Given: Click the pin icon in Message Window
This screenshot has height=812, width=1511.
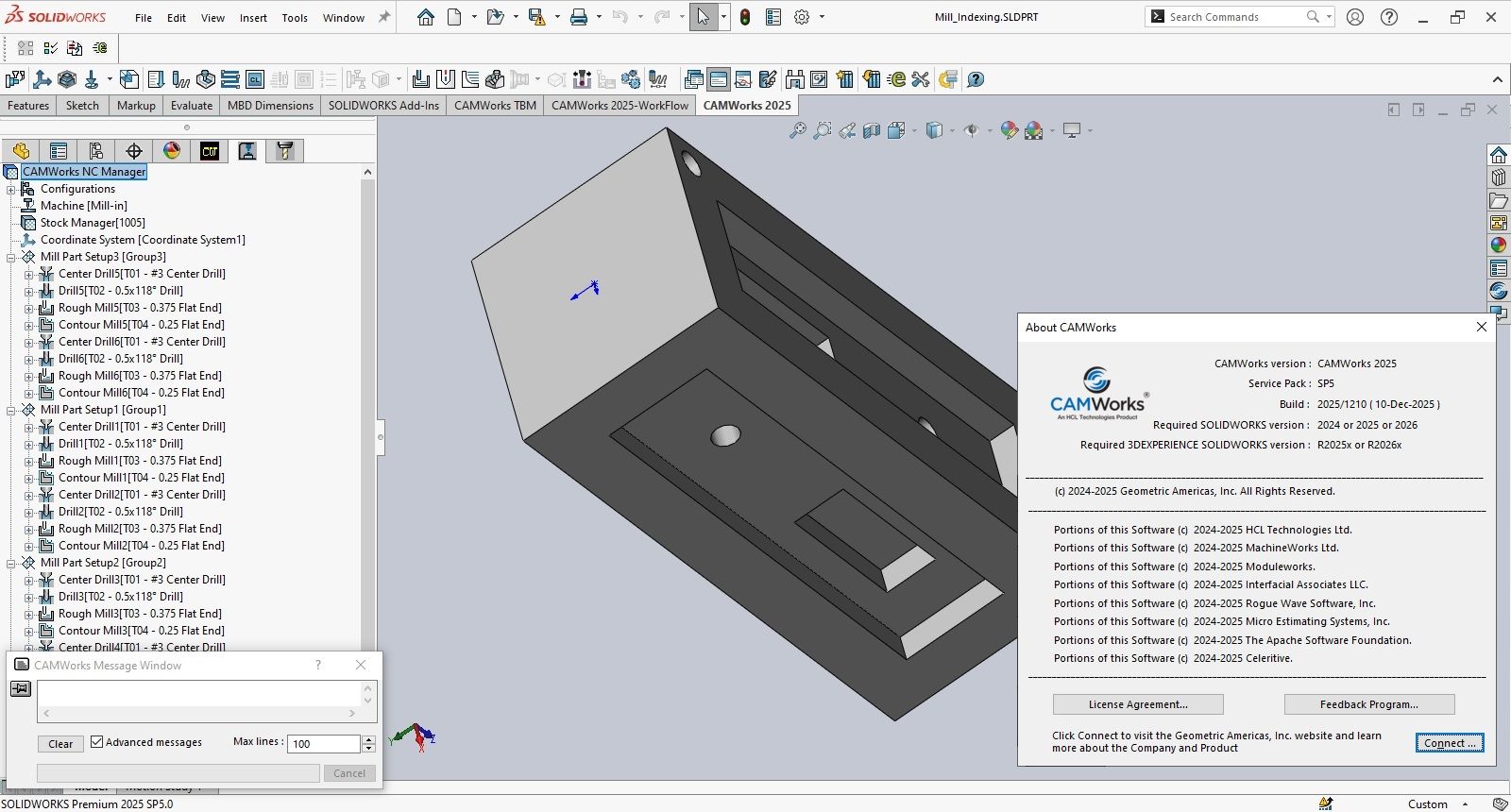Looking at the screenshot, I should coord(21,689).
